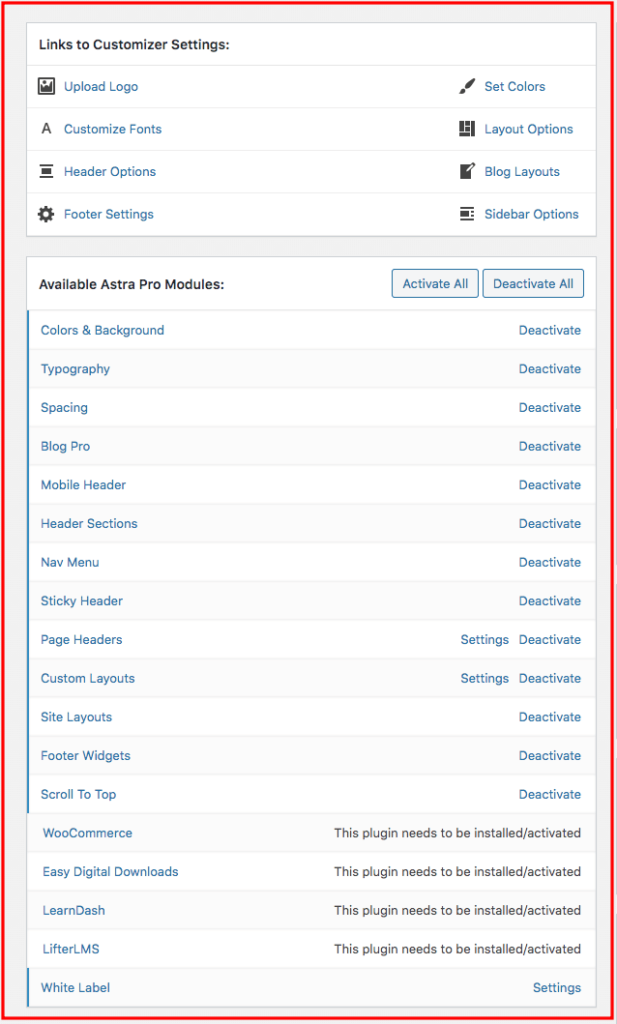Click the Activate All button
617x1024 pixels.
click(x=435, y=283)
